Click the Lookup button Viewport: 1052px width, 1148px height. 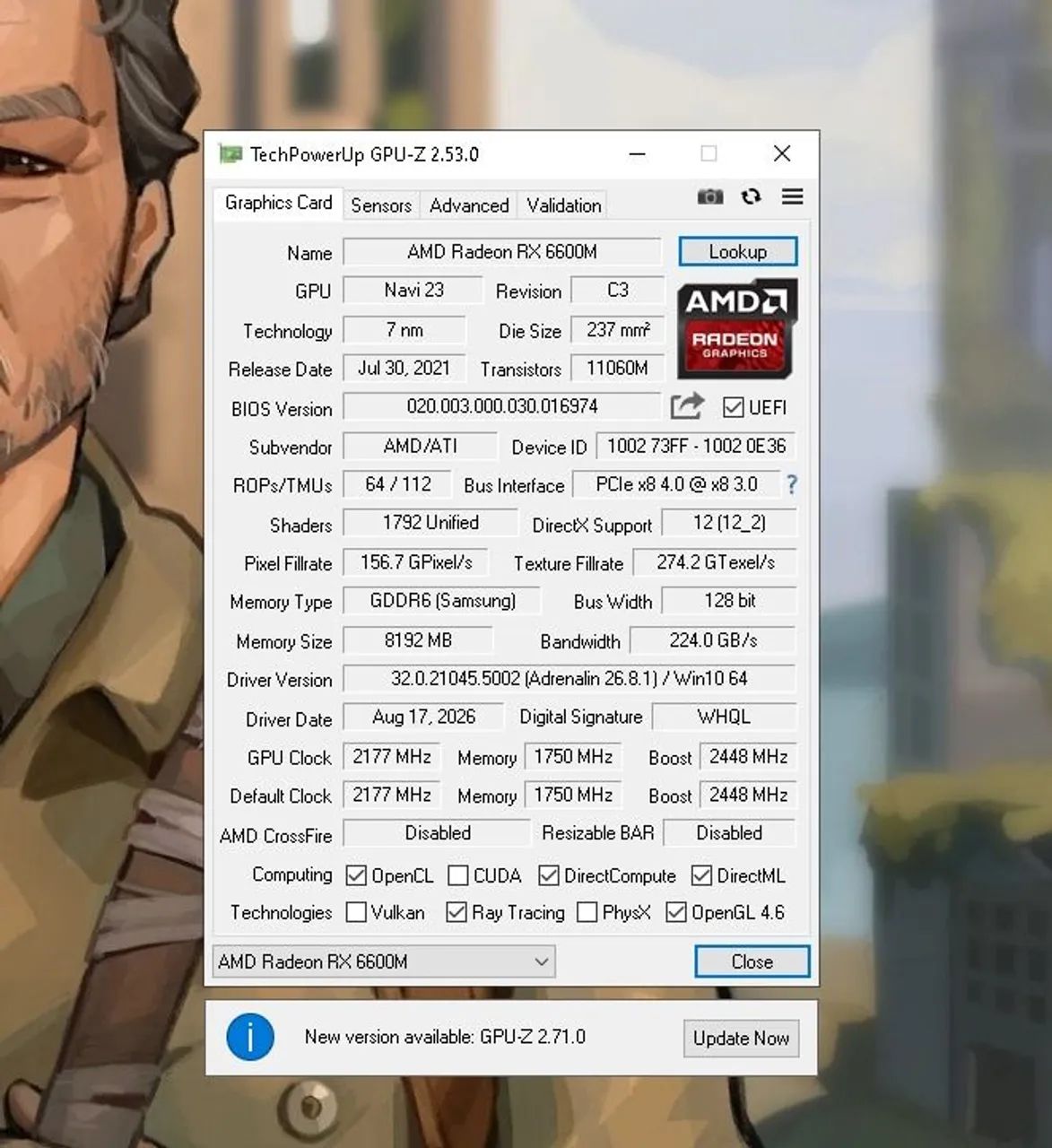pos(738,252)
